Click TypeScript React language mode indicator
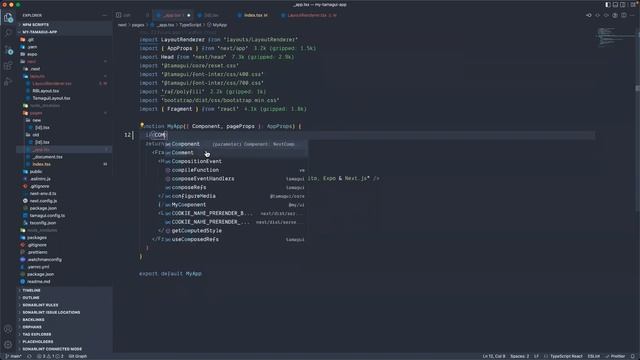 [566, 356]
